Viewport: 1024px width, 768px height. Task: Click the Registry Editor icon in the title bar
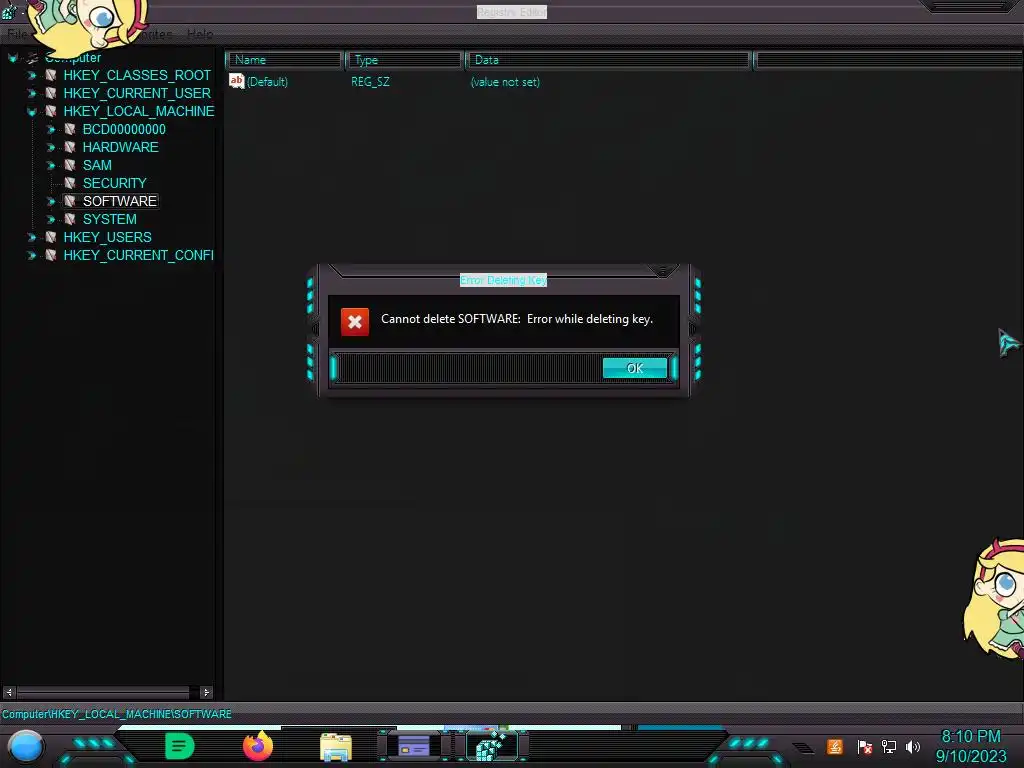tap(8, 10)
